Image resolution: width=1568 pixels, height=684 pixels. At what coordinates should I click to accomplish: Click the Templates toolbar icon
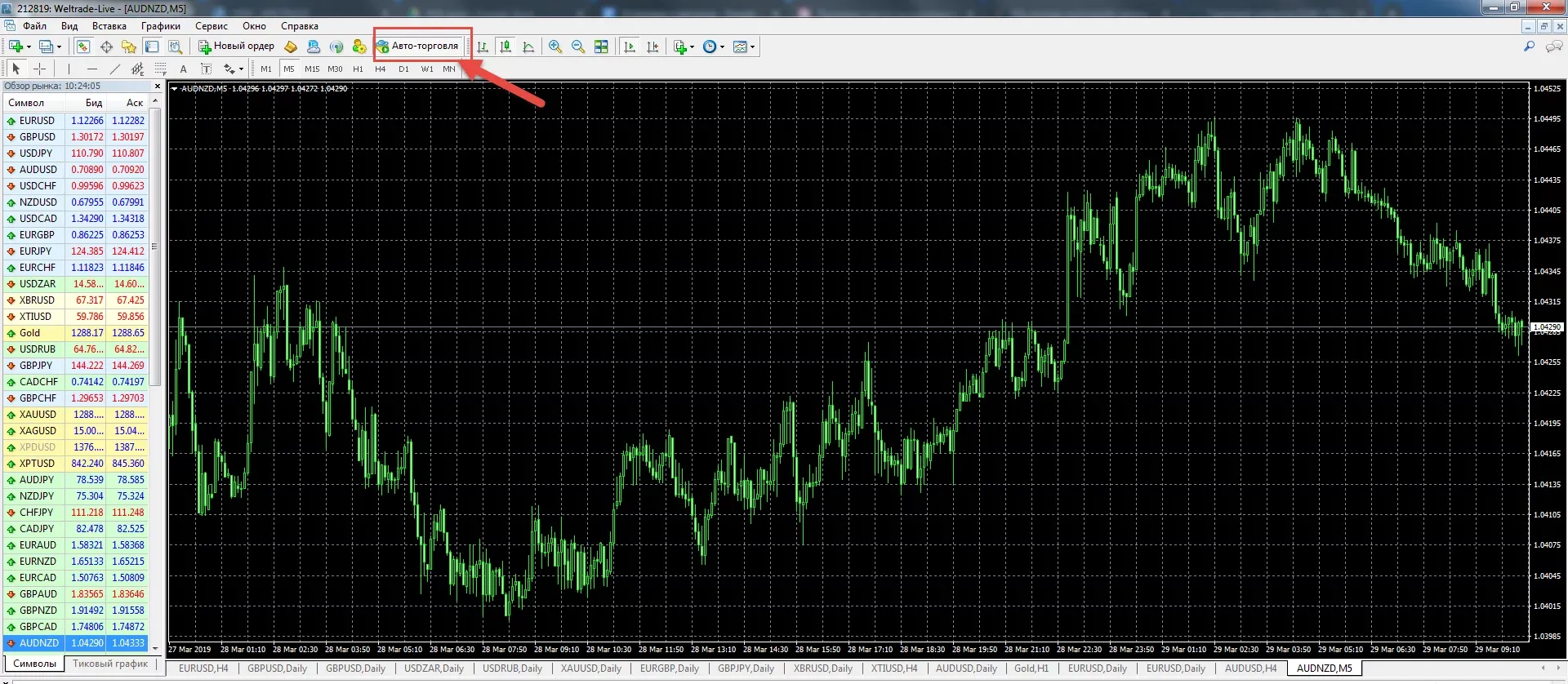click(740, 47)
